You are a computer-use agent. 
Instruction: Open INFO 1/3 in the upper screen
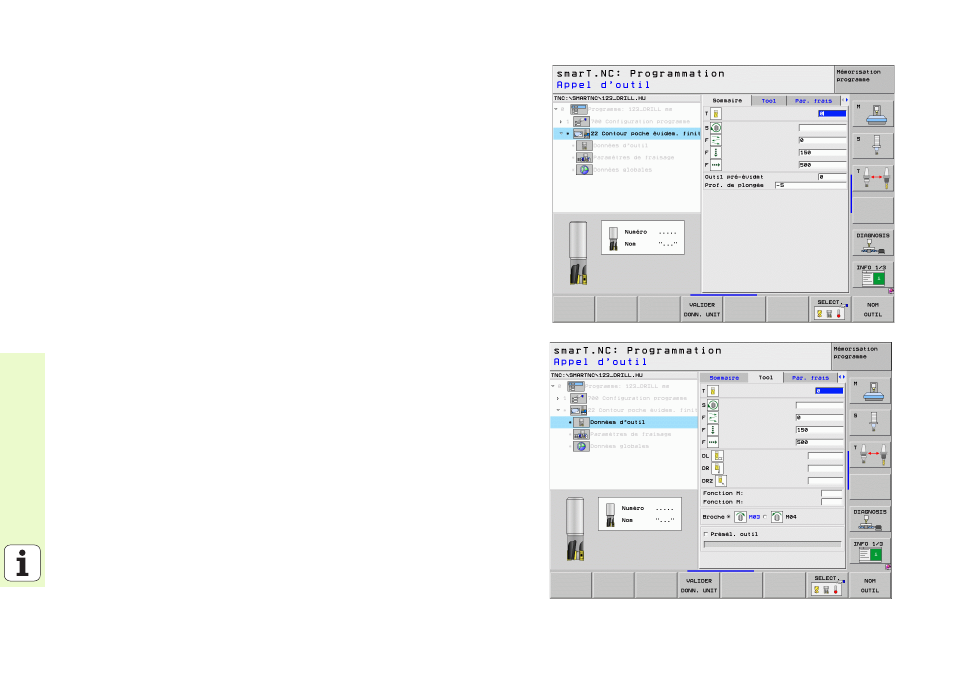click(873, 276)
